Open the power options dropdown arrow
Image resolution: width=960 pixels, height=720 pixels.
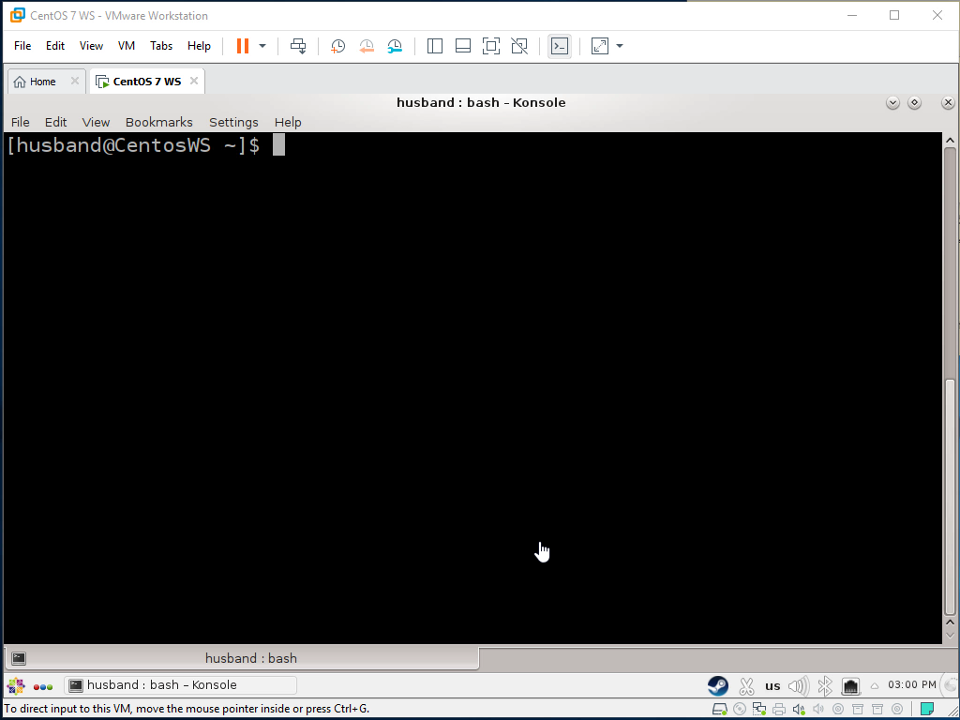coord(263,46)
